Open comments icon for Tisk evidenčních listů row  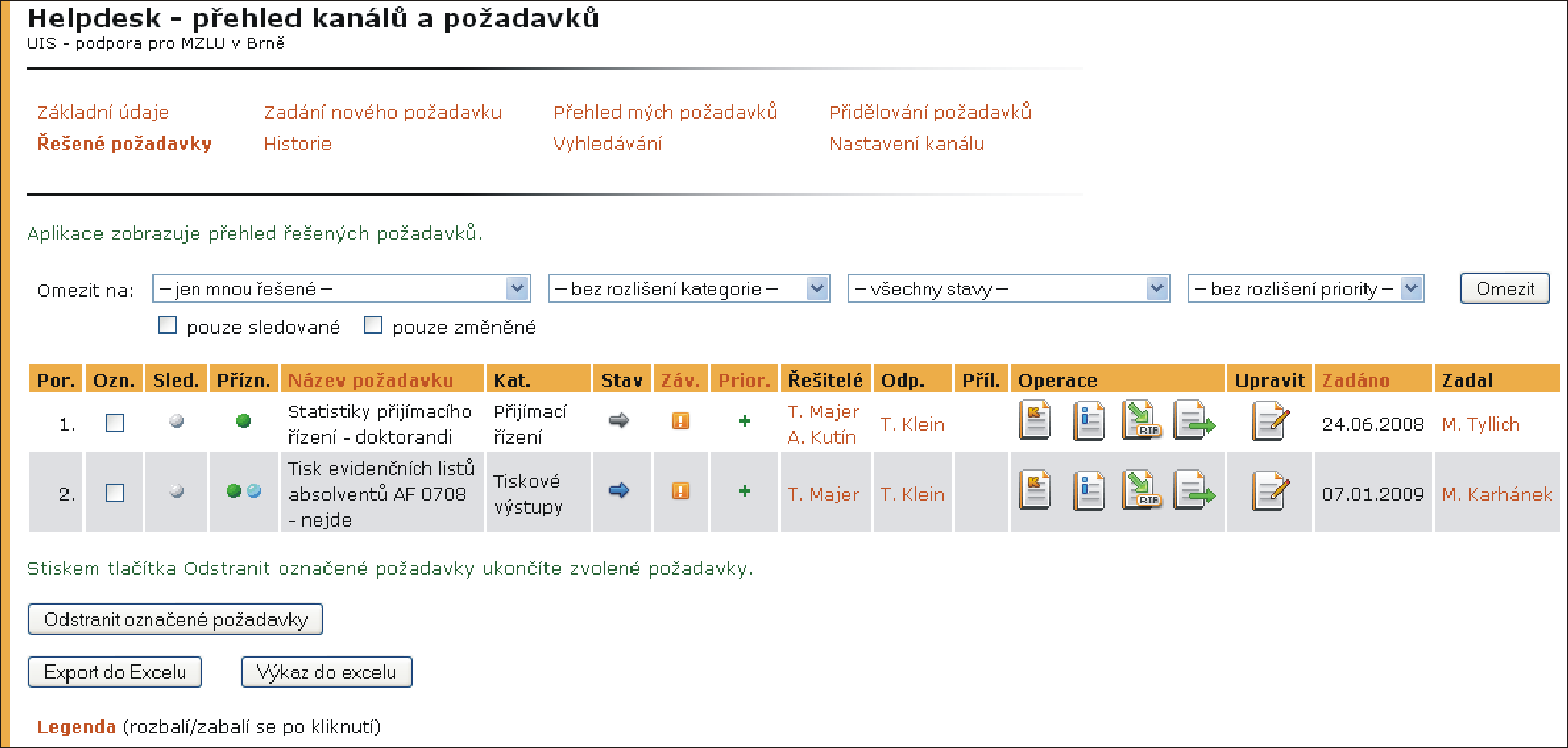[x=1035, y=490]
